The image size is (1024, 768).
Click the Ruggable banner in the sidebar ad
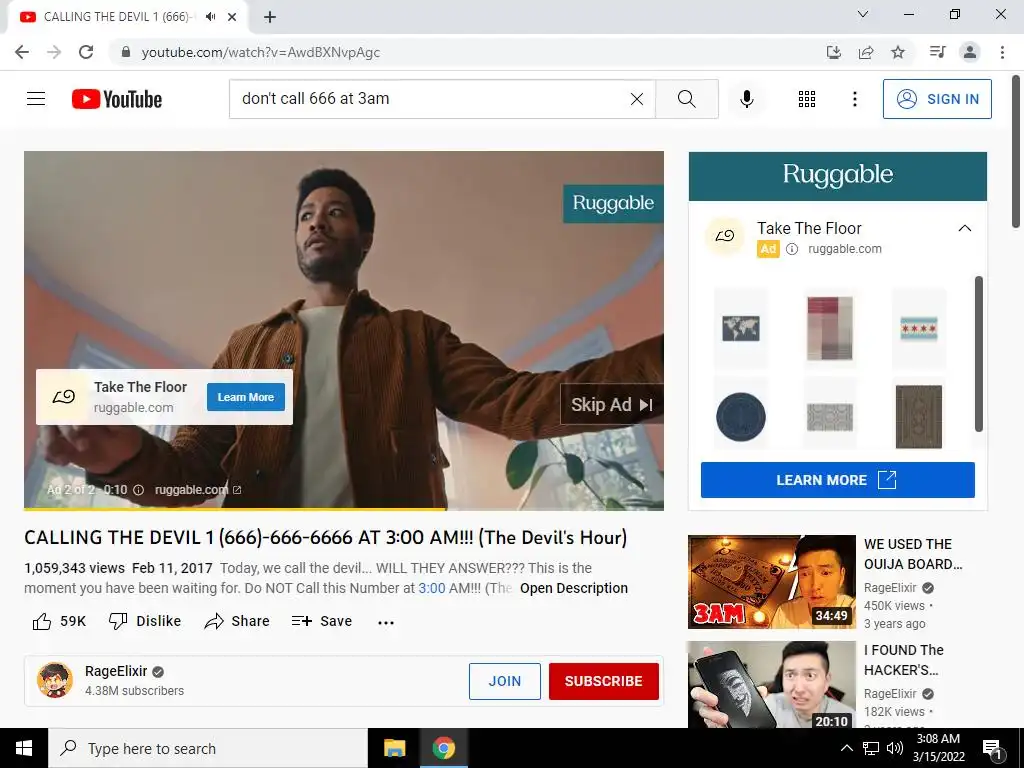pos(838,176)
